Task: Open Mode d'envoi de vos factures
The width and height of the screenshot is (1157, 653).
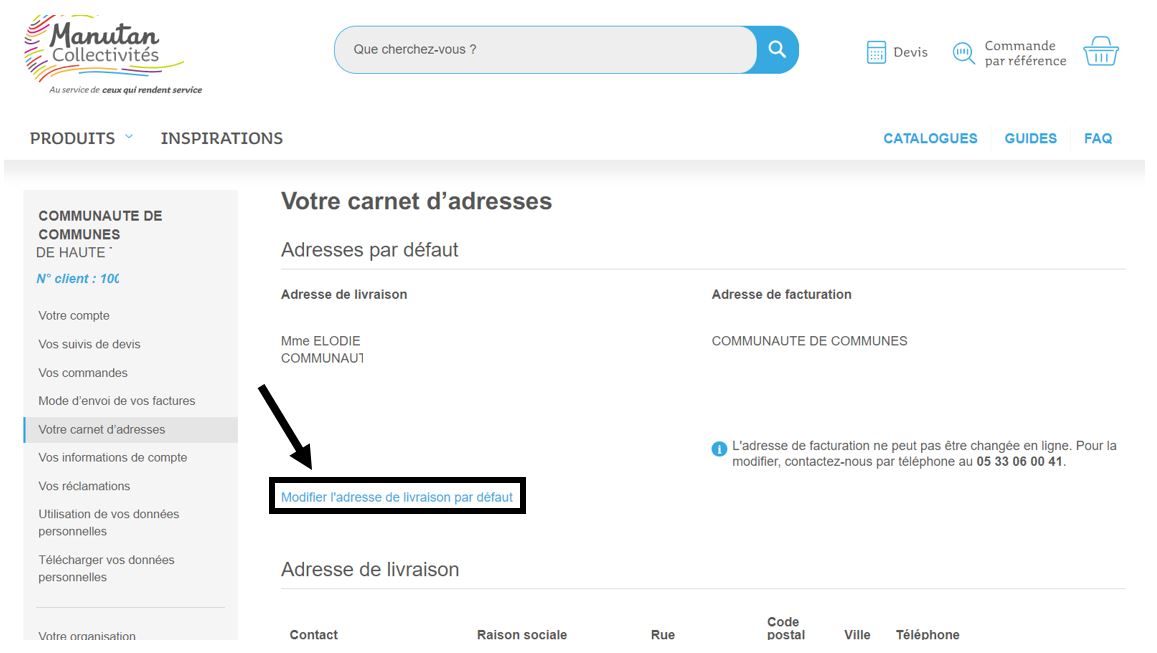Action: click(117, 401)
